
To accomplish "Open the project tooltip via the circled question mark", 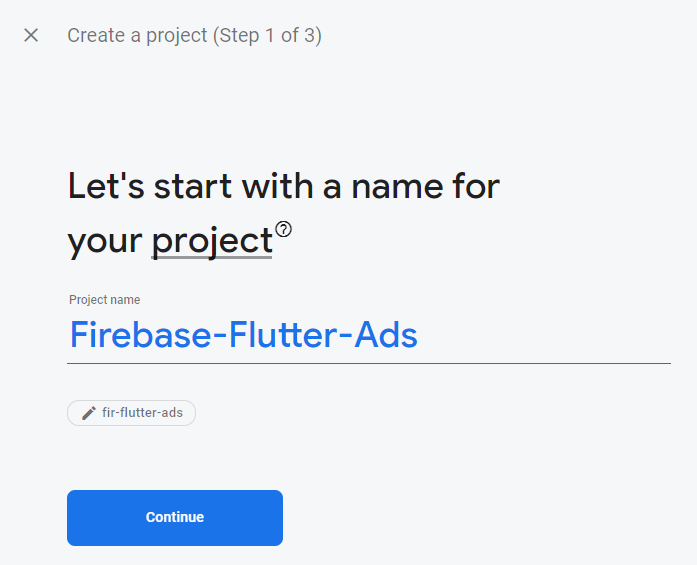I will pyautogui.click(x=284, y=229).
